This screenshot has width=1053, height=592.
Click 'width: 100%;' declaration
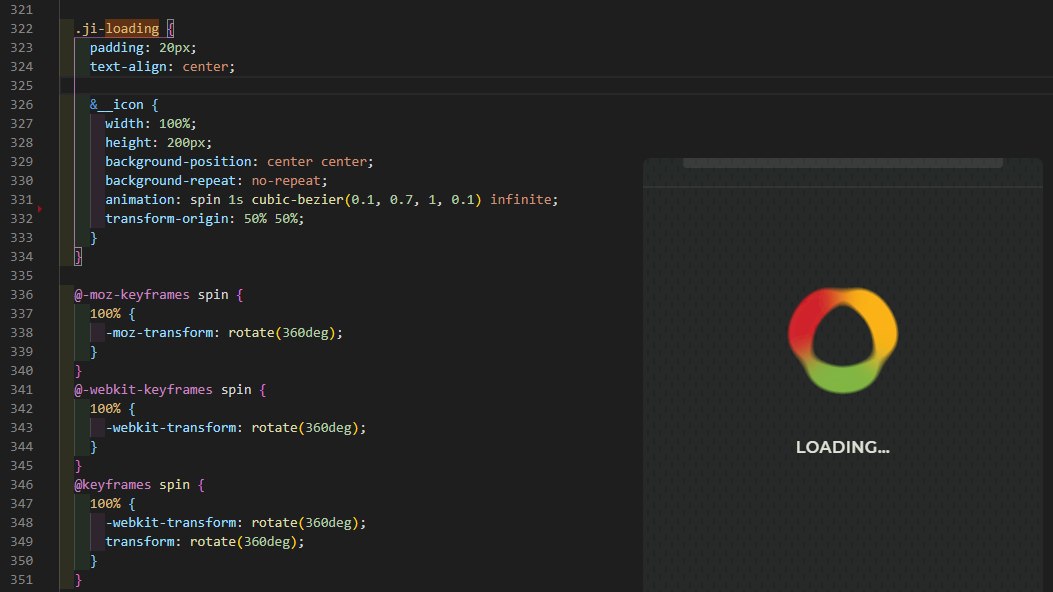coord(151,124)
